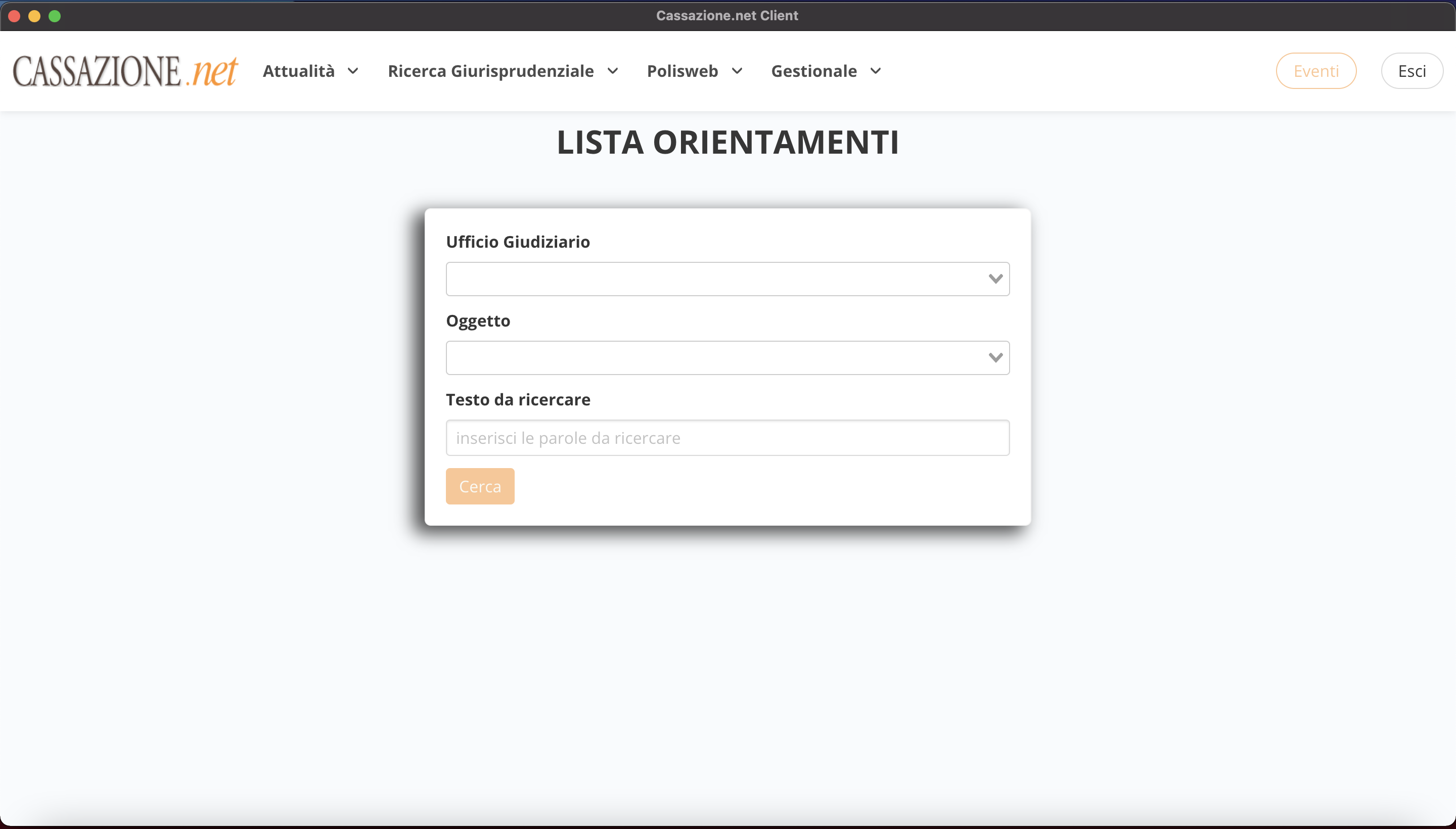The image size is (1456, 829).
Task: Click the yellow minimize window button
Action: point(34,16)
